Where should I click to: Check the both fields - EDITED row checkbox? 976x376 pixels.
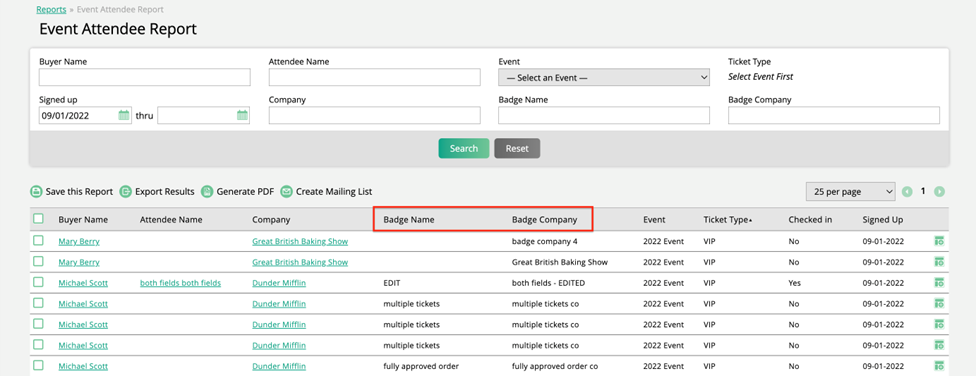[39, 282]
